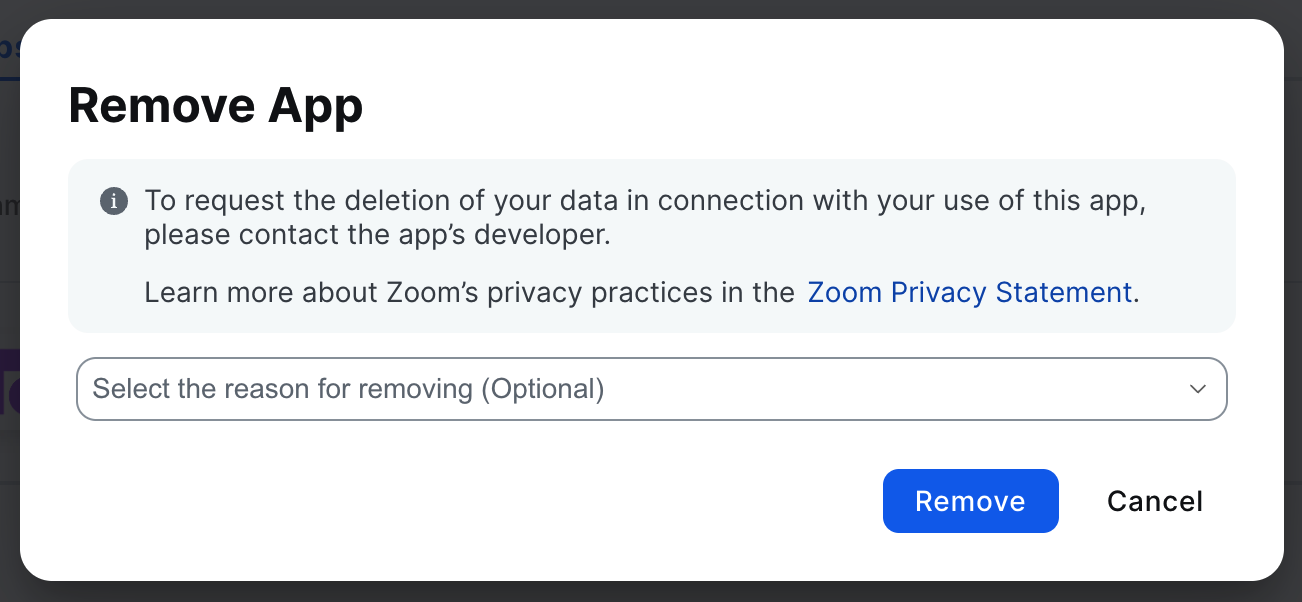Click the info icon beside the deletion notice

(114, 201)
